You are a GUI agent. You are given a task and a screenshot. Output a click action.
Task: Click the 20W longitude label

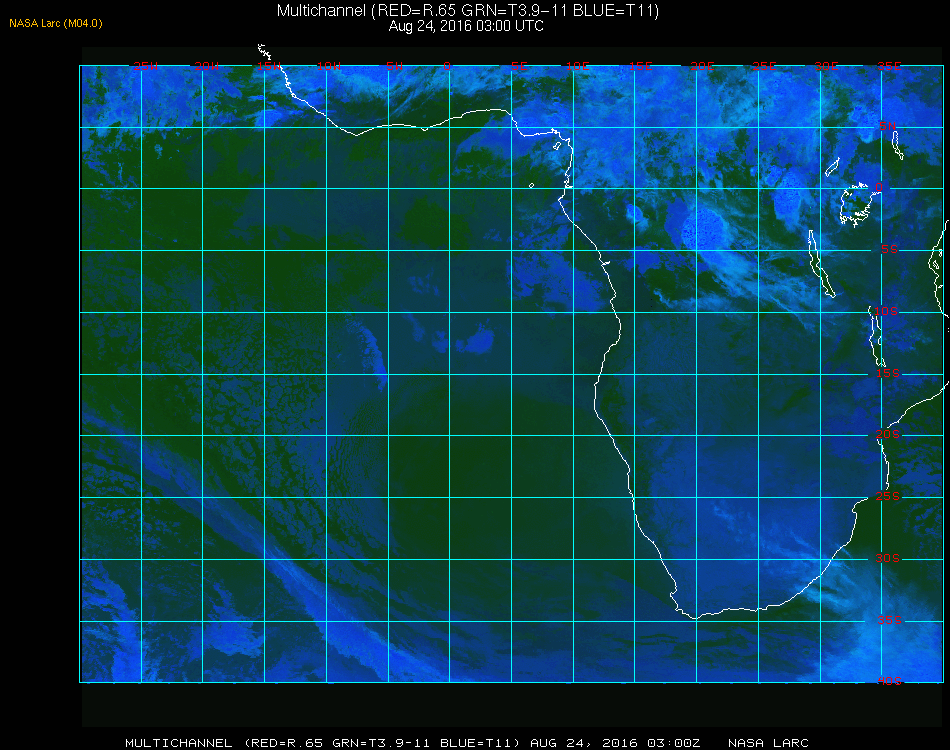[207, 66]
